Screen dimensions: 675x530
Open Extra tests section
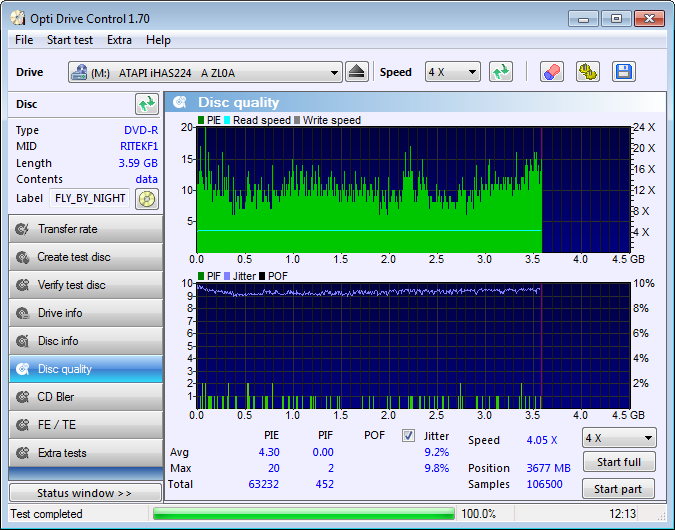click(86, 453)
